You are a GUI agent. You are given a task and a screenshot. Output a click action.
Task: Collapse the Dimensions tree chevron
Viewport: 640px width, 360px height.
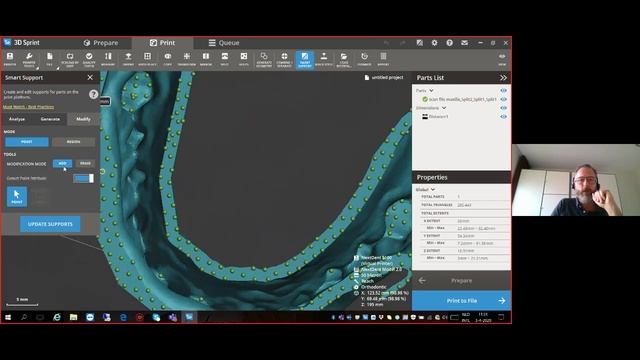click(x=444, y=108)
